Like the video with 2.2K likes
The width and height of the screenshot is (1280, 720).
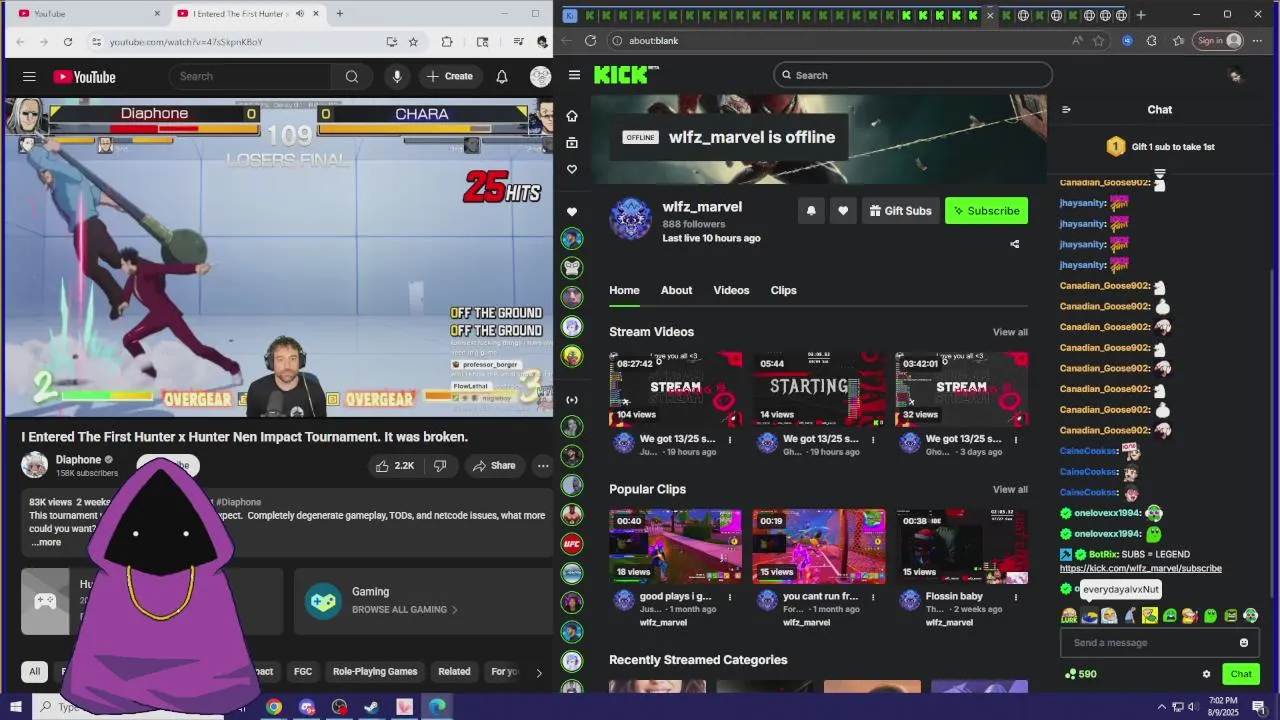point(395,465)
